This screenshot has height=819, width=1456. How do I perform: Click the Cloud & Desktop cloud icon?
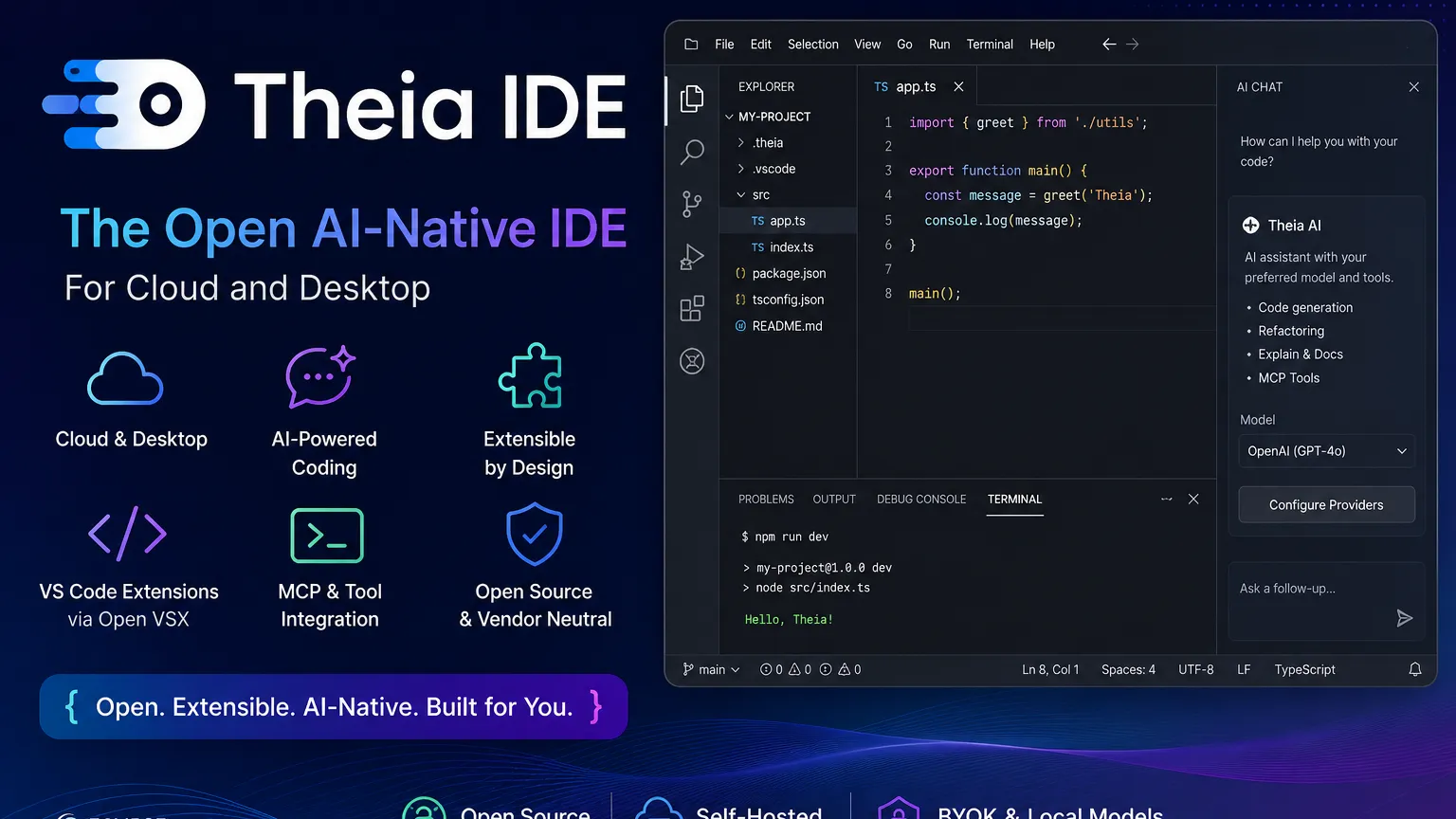point(125,378)
